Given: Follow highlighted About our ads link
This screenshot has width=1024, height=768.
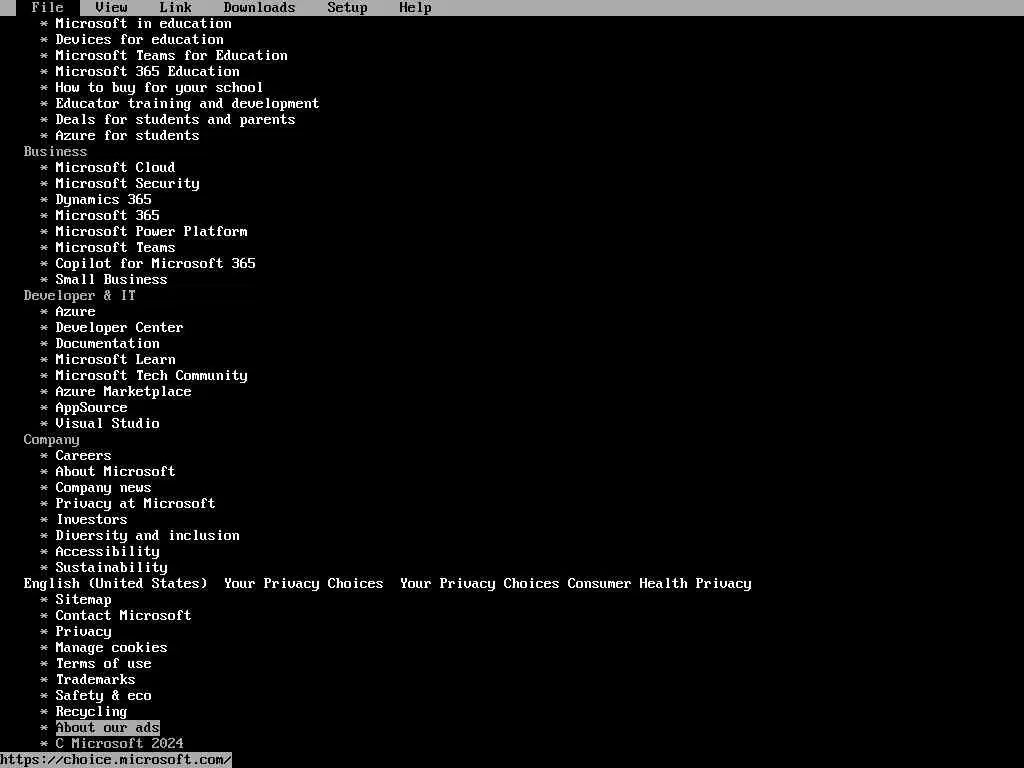Looking at the screenshot, I should pyautogui.click(x=108, y=728).
